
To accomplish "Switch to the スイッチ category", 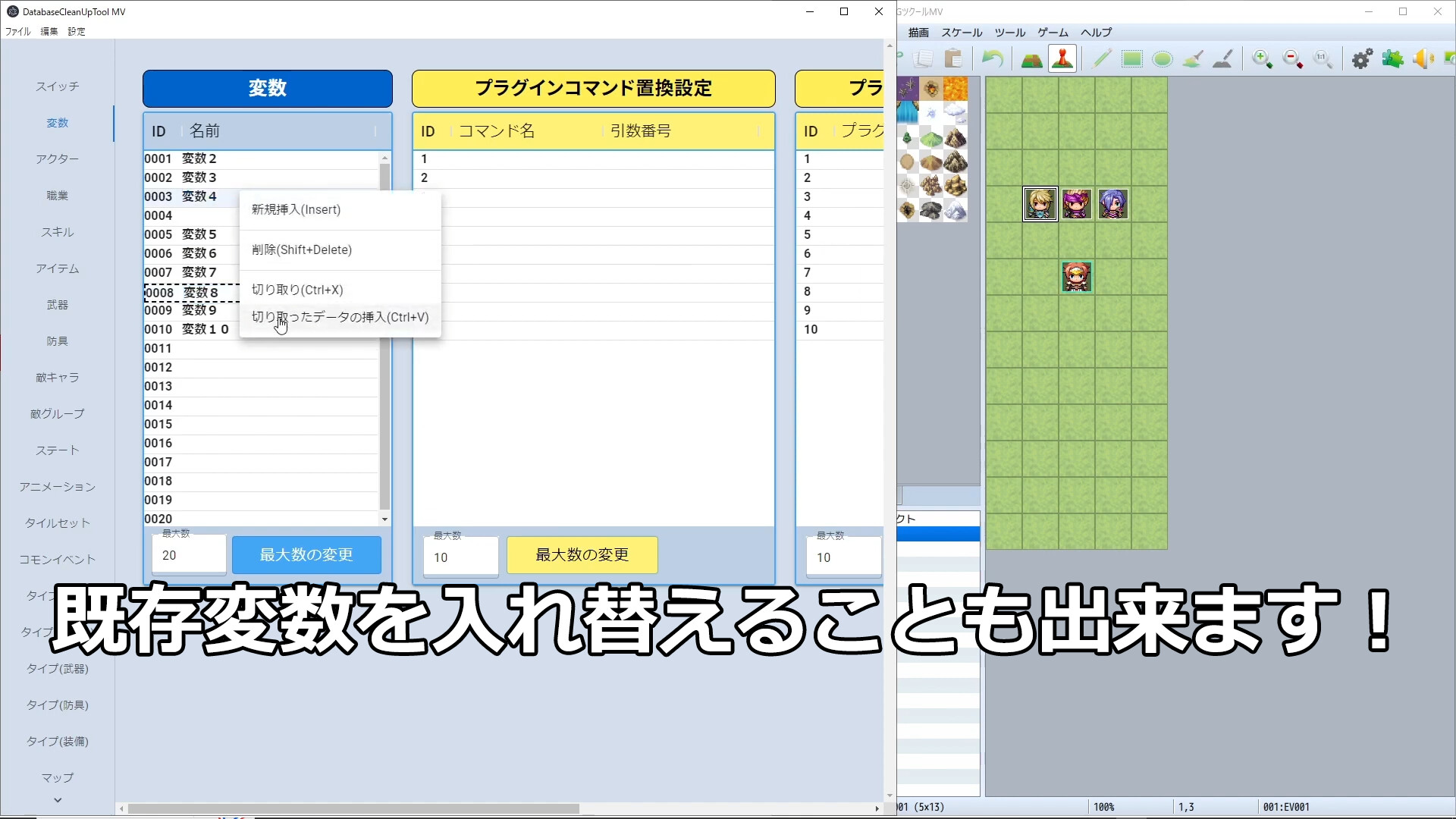I will coord(58,86).
